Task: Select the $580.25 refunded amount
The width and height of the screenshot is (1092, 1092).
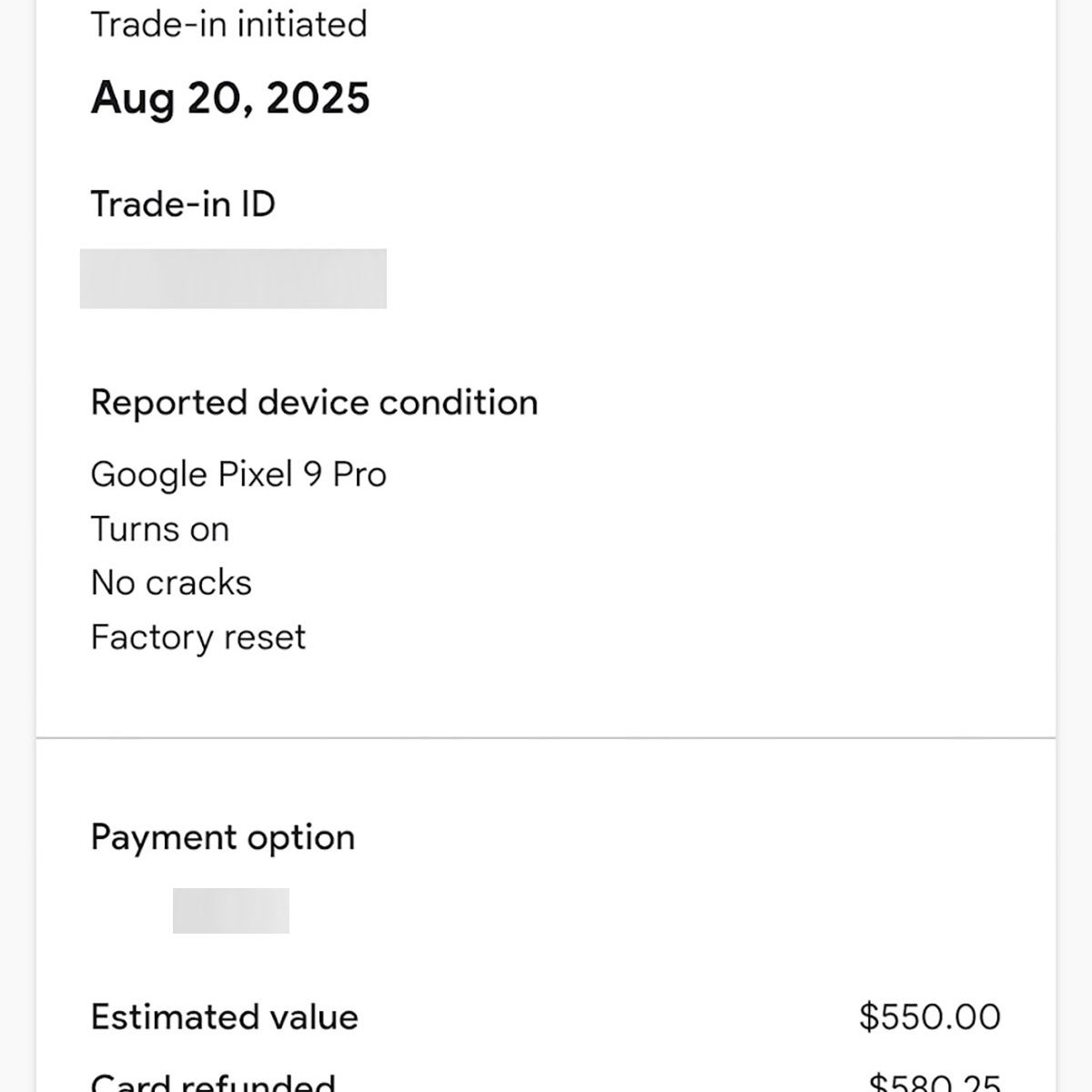Action: (934, 1083)
